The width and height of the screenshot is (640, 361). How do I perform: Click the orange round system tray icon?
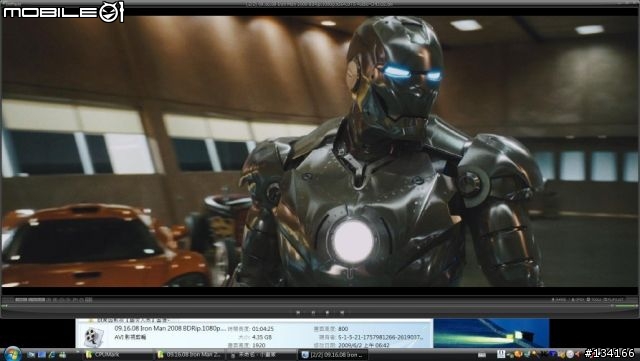coord(518,354)
